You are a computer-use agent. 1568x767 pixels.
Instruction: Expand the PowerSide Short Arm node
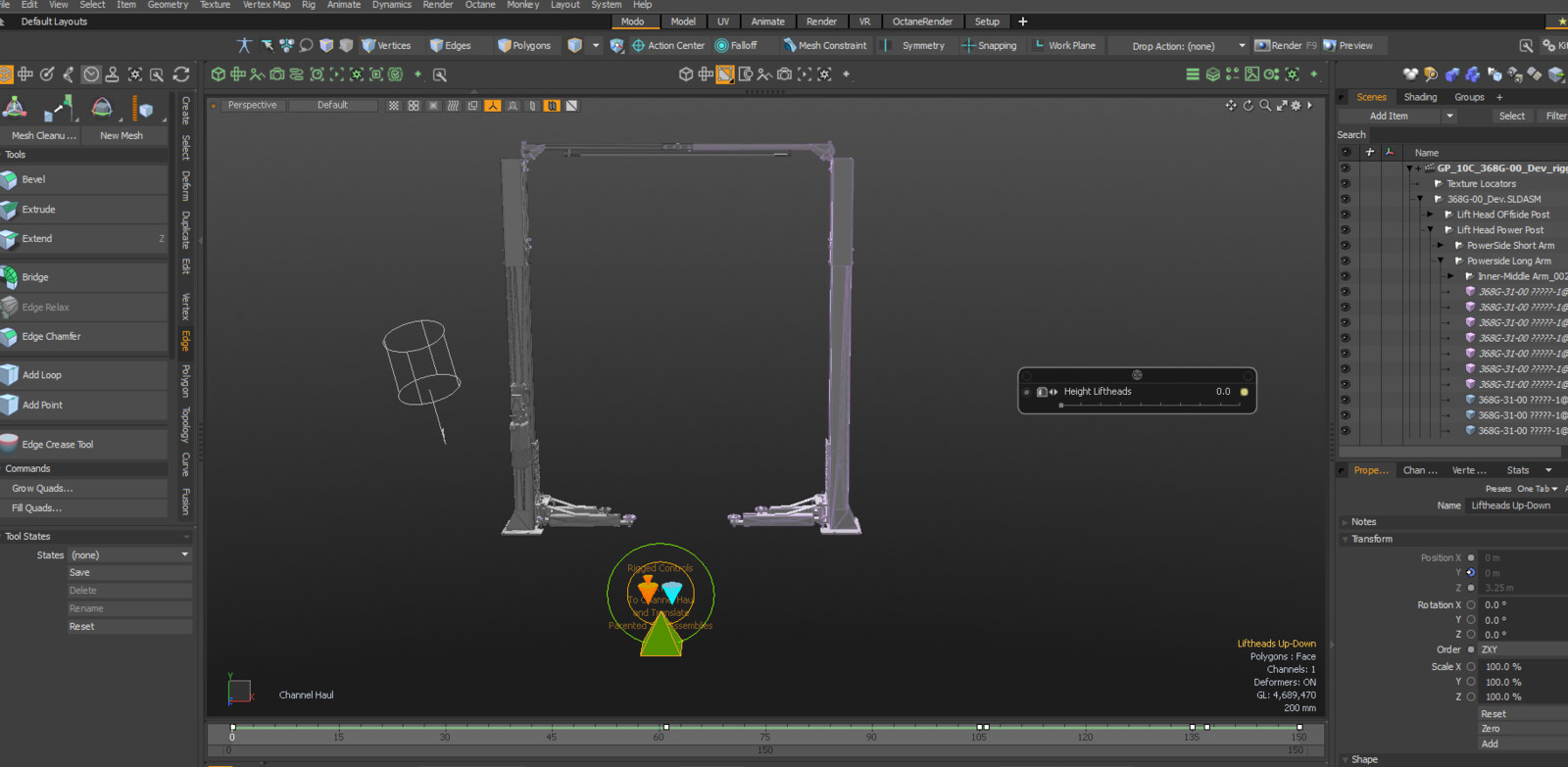1440,246
